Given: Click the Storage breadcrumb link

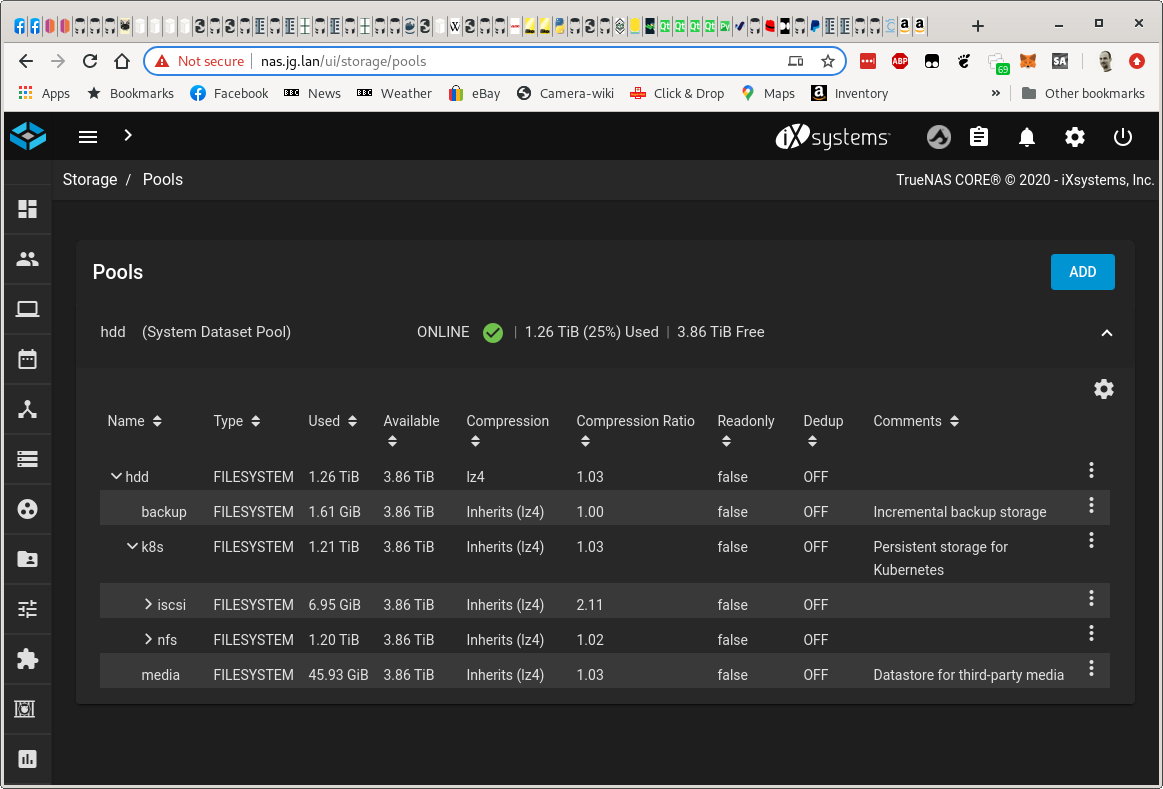Looking at the screenshot, I should click(90, 180).
